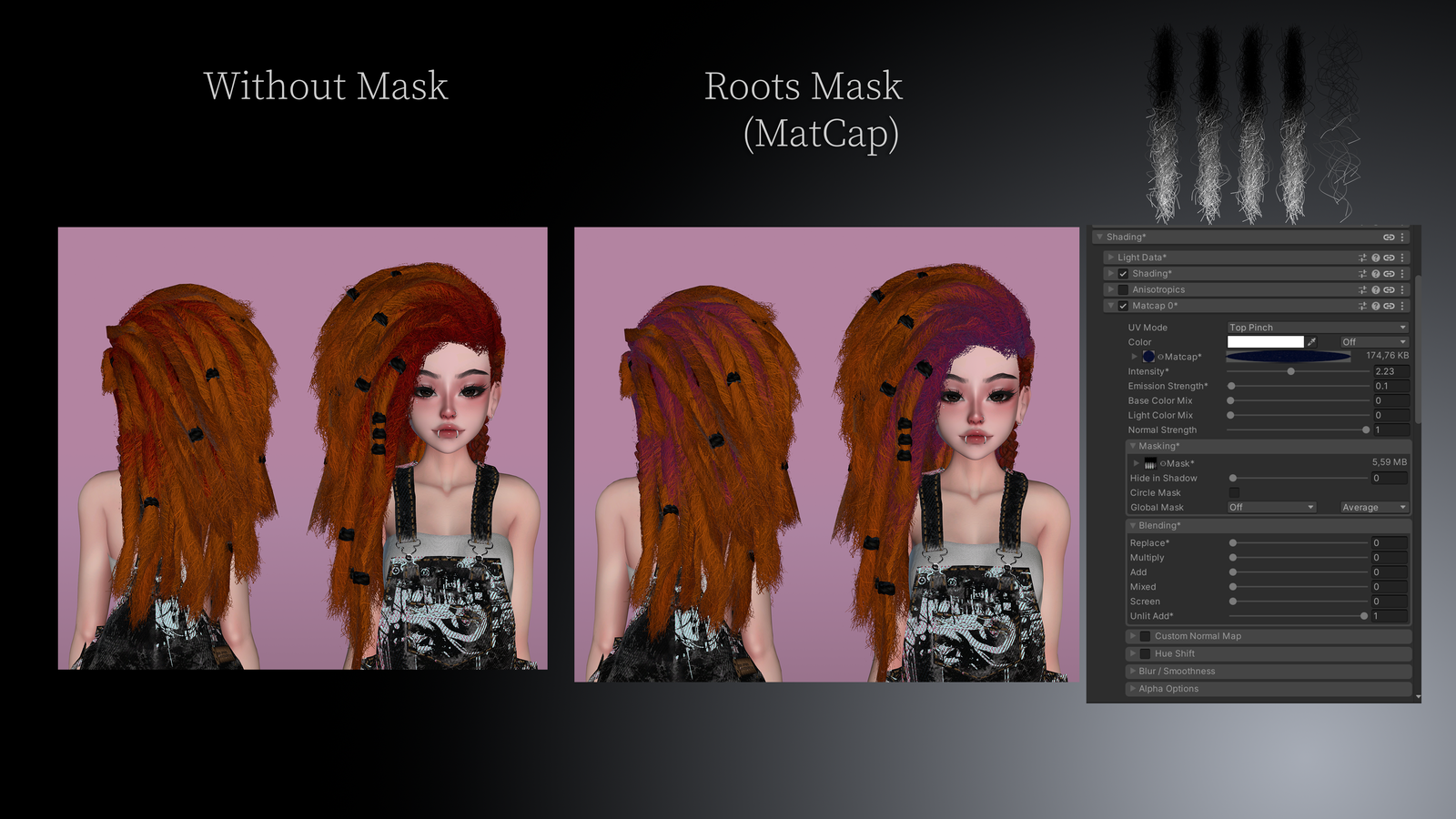The width and height of the screenshot is (1456, 819).
Task: Open presets icon in the Light Data row
Action: pos(1362,258)
